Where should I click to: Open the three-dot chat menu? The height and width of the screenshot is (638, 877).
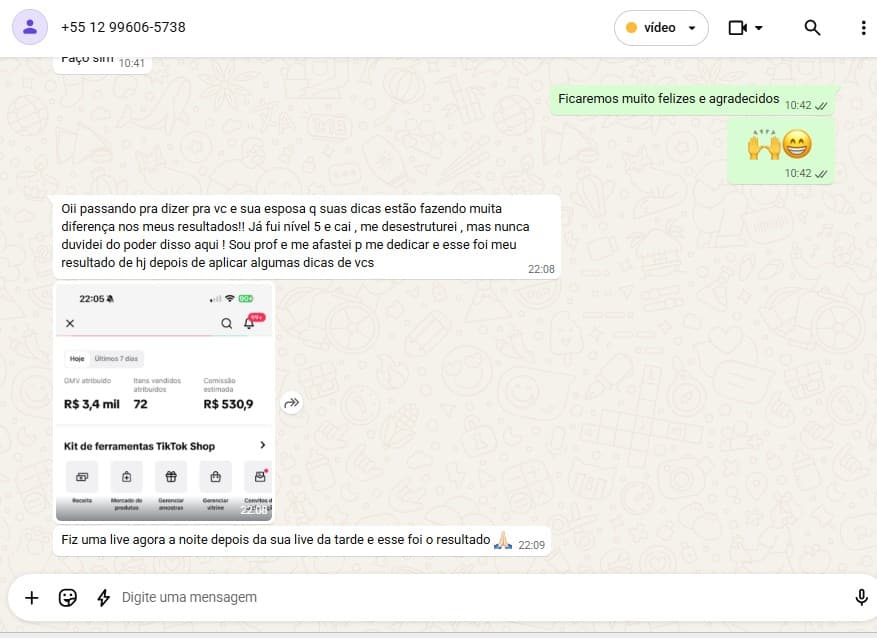[863, 27]
